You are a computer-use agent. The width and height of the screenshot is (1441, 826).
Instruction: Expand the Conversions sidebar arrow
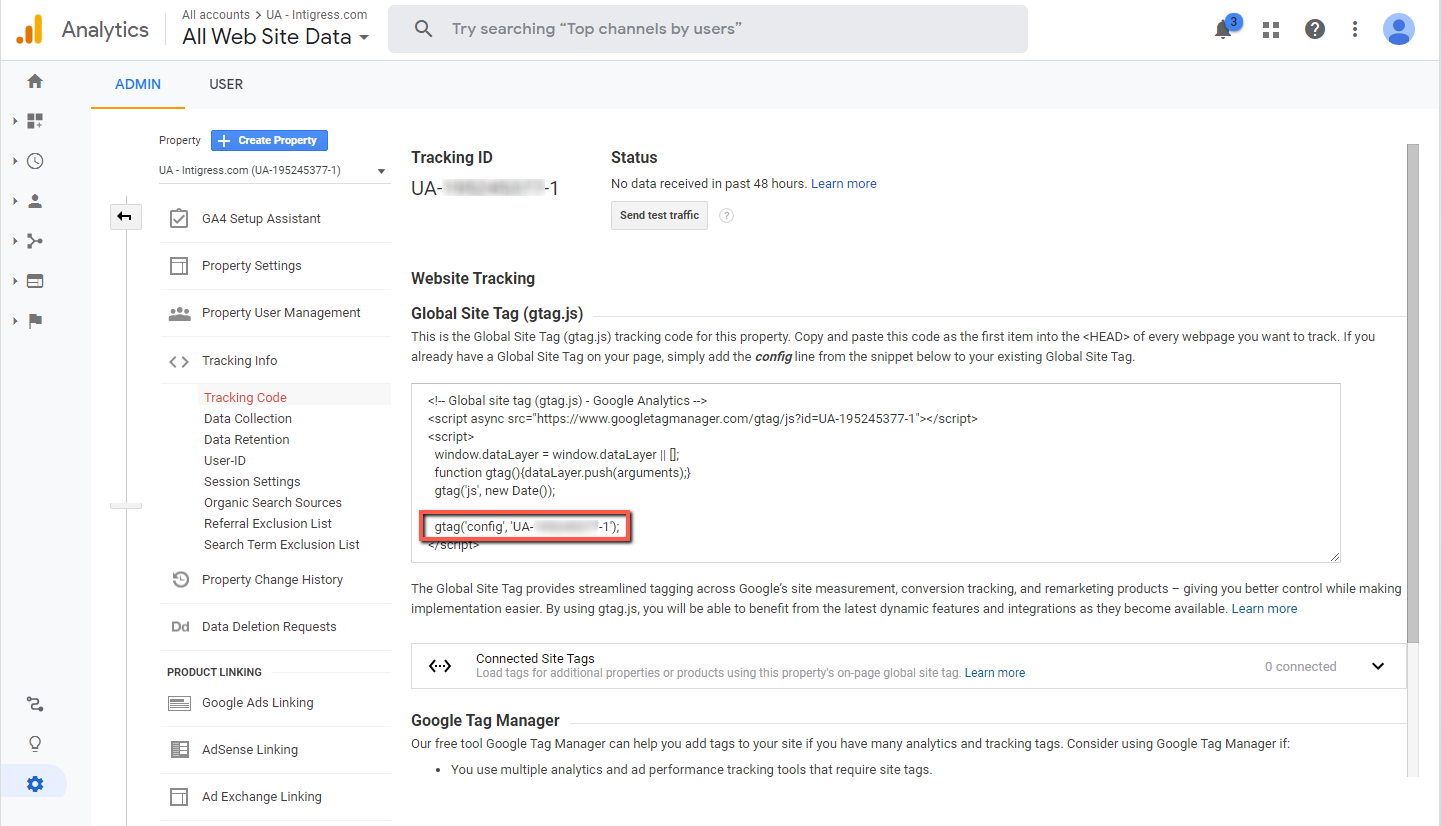coord(15,321)
